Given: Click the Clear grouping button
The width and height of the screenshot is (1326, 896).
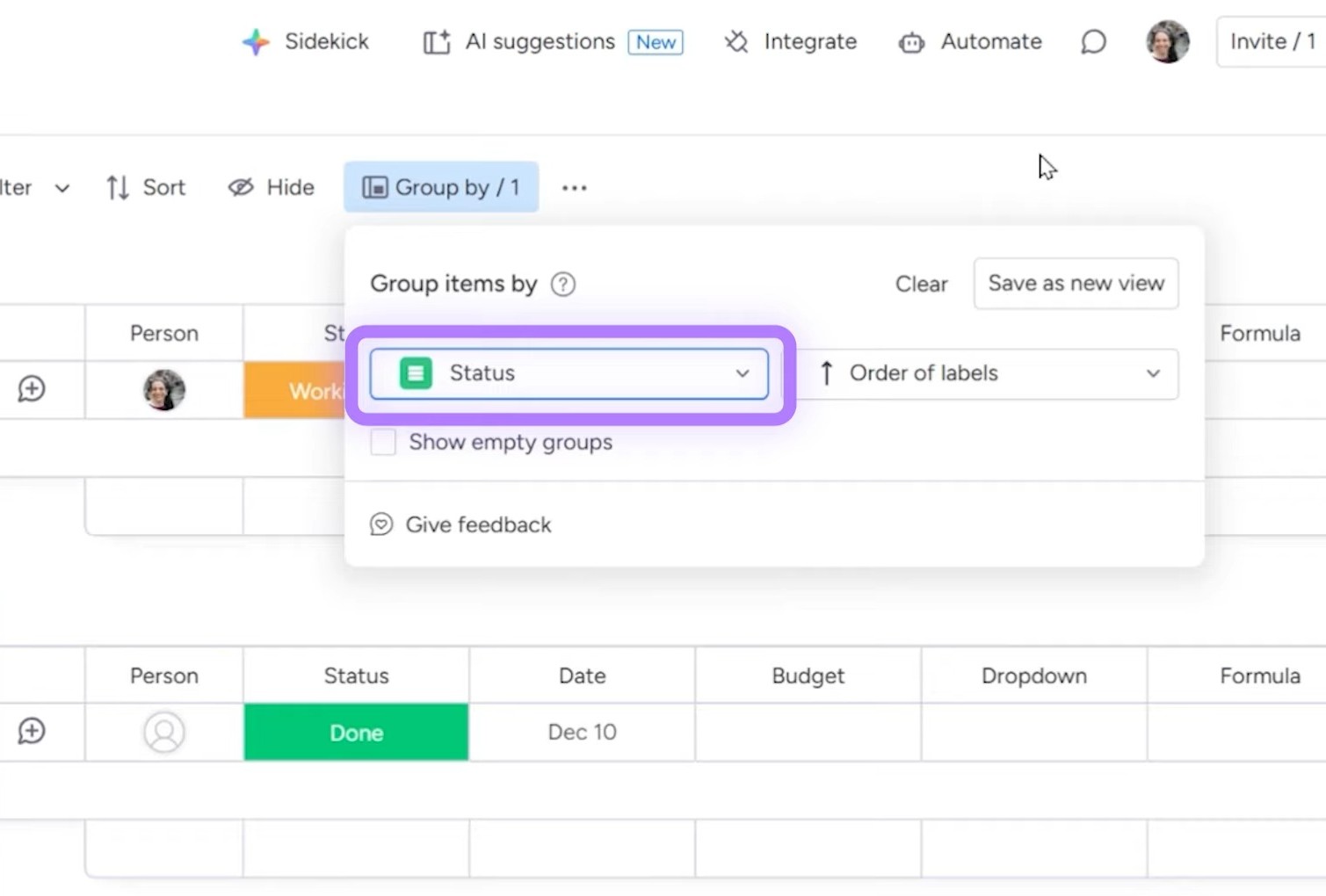Looking at the screenshot, I should pos(921,284).
